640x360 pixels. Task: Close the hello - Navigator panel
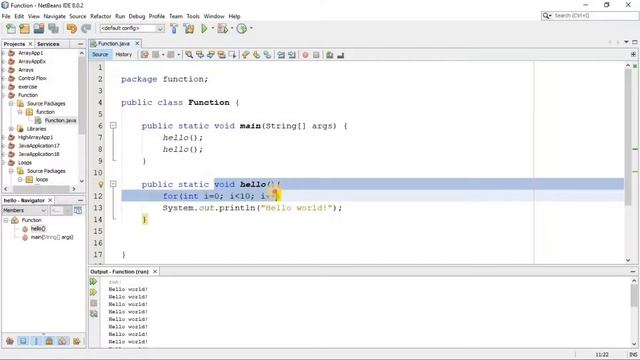coord(50,200)
